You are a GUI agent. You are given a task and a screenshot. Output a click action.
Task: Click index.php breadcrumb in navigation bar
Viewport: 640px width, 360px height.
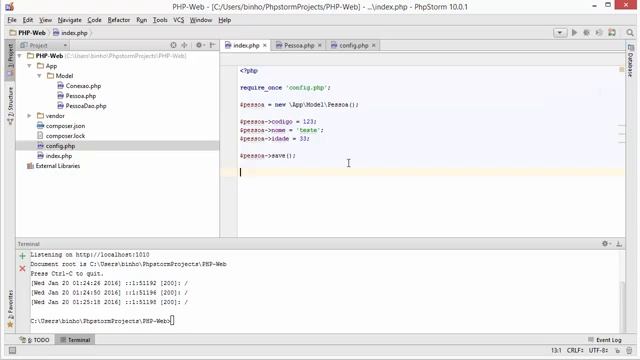(x=70, y=33)
